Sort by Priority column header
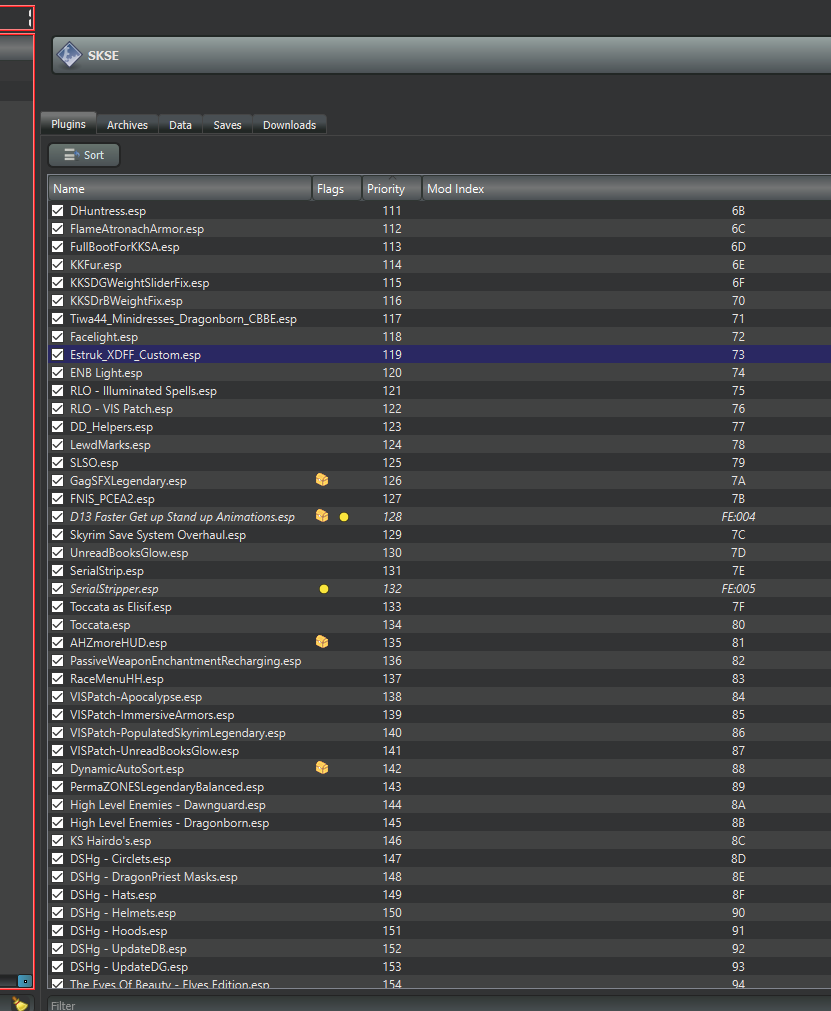The height and width of the screenshot is (1011, 831). [391, 189]
